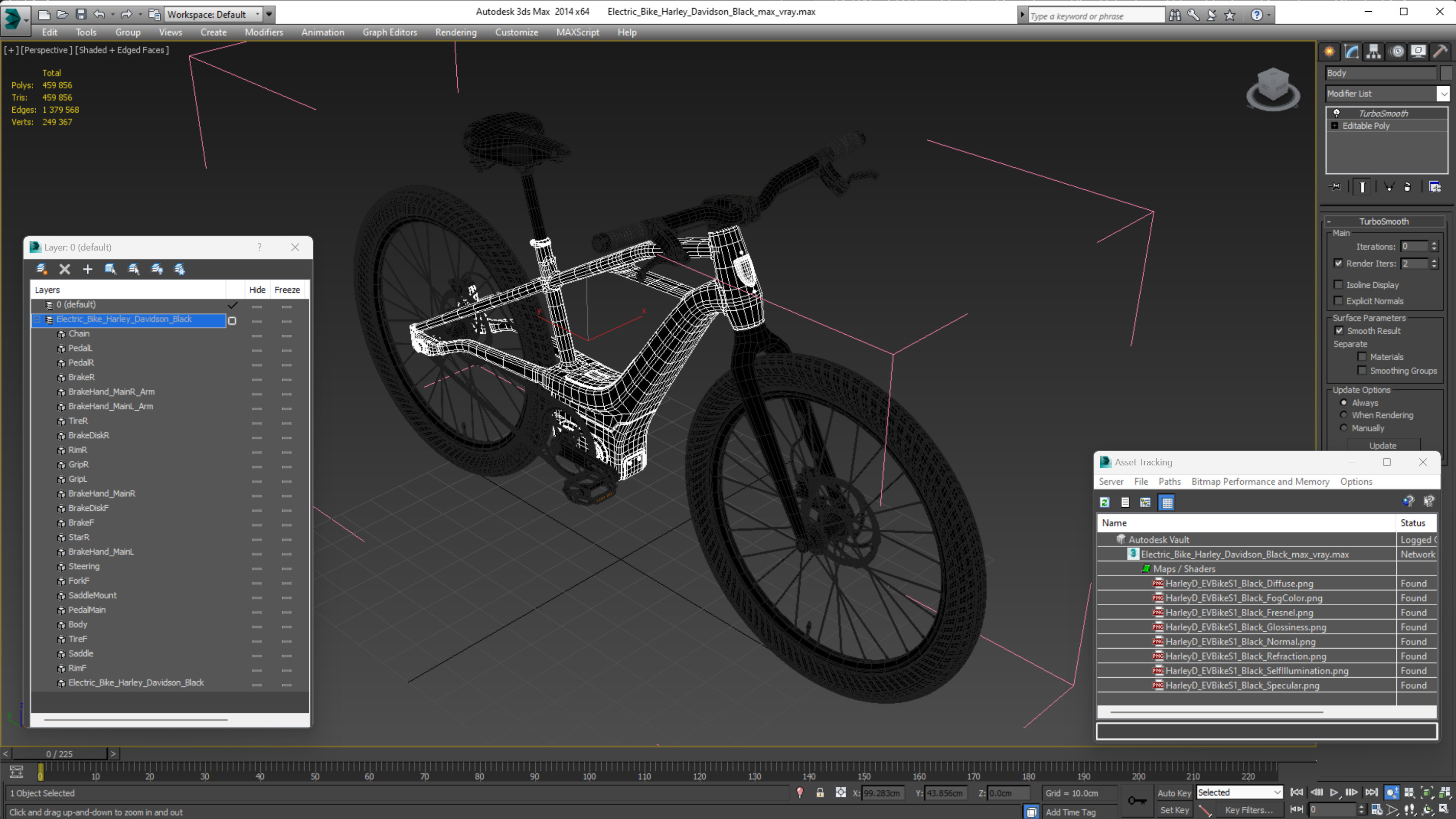1456x819 pixels.
Task: Click the search binoculars icon
Action: point(1174,15)
